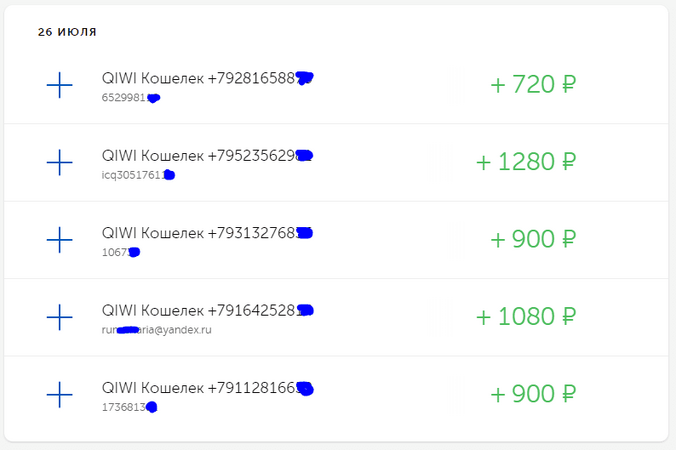Click the + 1080 ₽ amount
The height and width of the screenshot is (450, 676).
(x=526, y=316)
